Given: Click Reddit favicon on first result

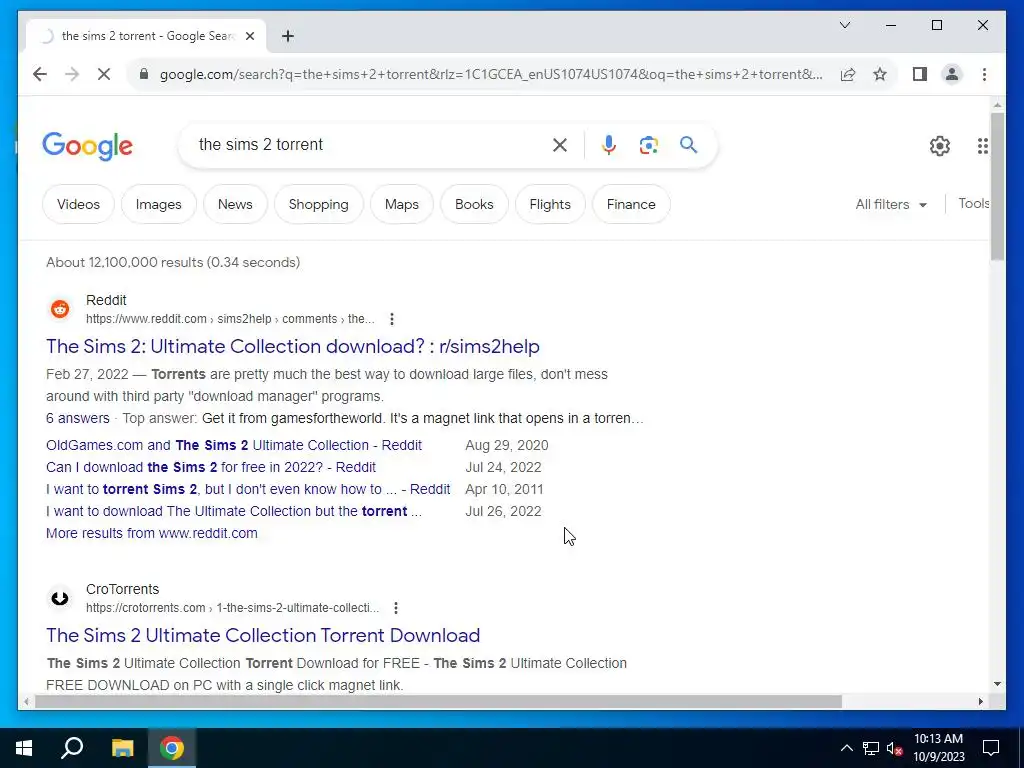Looking at the screenshot, I should pyautogui.click(x=60, y=309).
